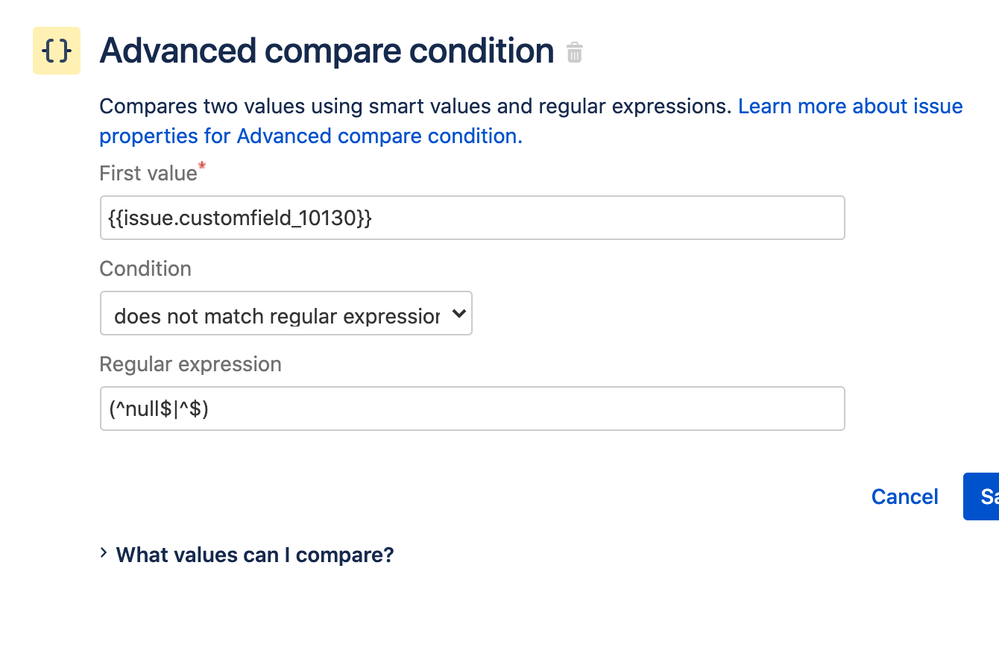Place cursor in the {{issue.customfield_10130}} text
This screenshot has width=999, height=656.
(240, 218)
